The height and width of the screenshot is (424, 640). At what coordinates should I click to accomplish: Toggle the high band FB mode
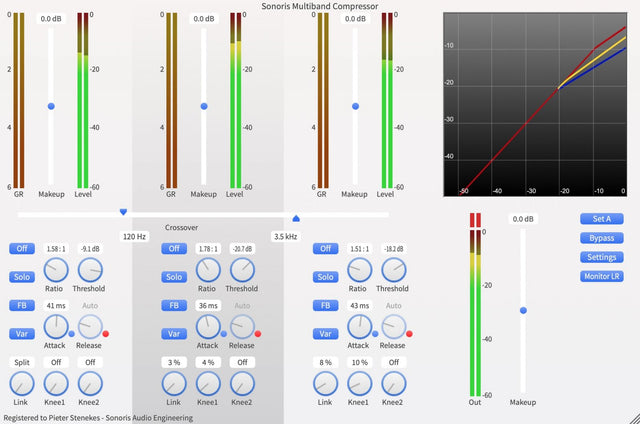[325, 306]
